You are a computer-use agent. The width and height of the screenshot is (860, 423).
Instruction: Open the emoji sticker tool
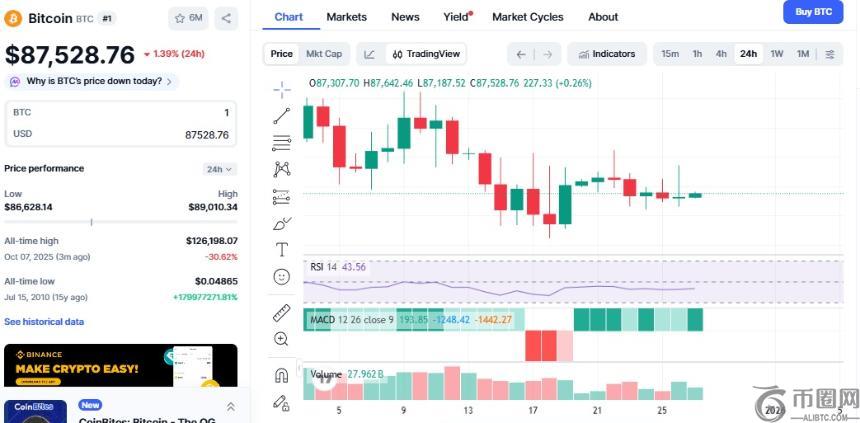click(x=282, y=276)
